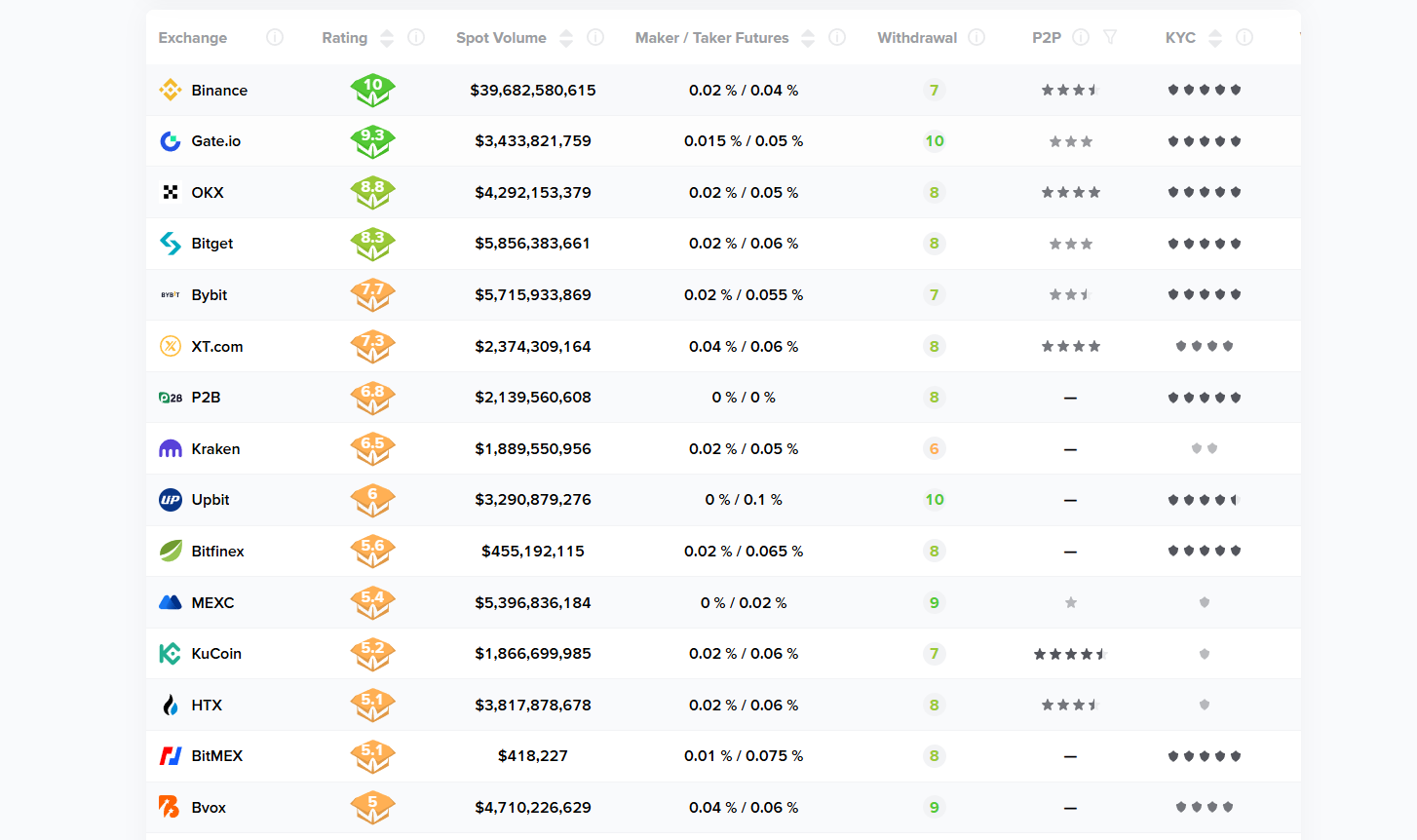Sort table by KYC arrows
This screenshot has width=1417, height=840.
point(1215,38)
